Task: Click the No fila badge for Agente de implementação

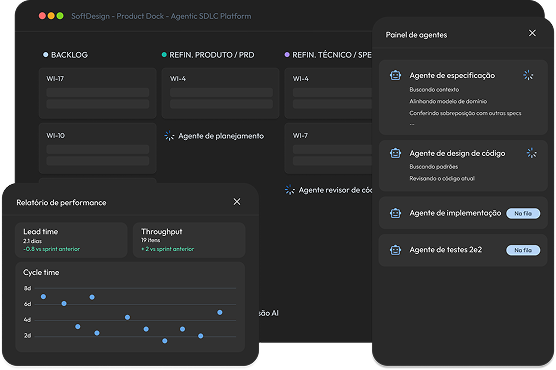Action: click(x=523, y=213)
